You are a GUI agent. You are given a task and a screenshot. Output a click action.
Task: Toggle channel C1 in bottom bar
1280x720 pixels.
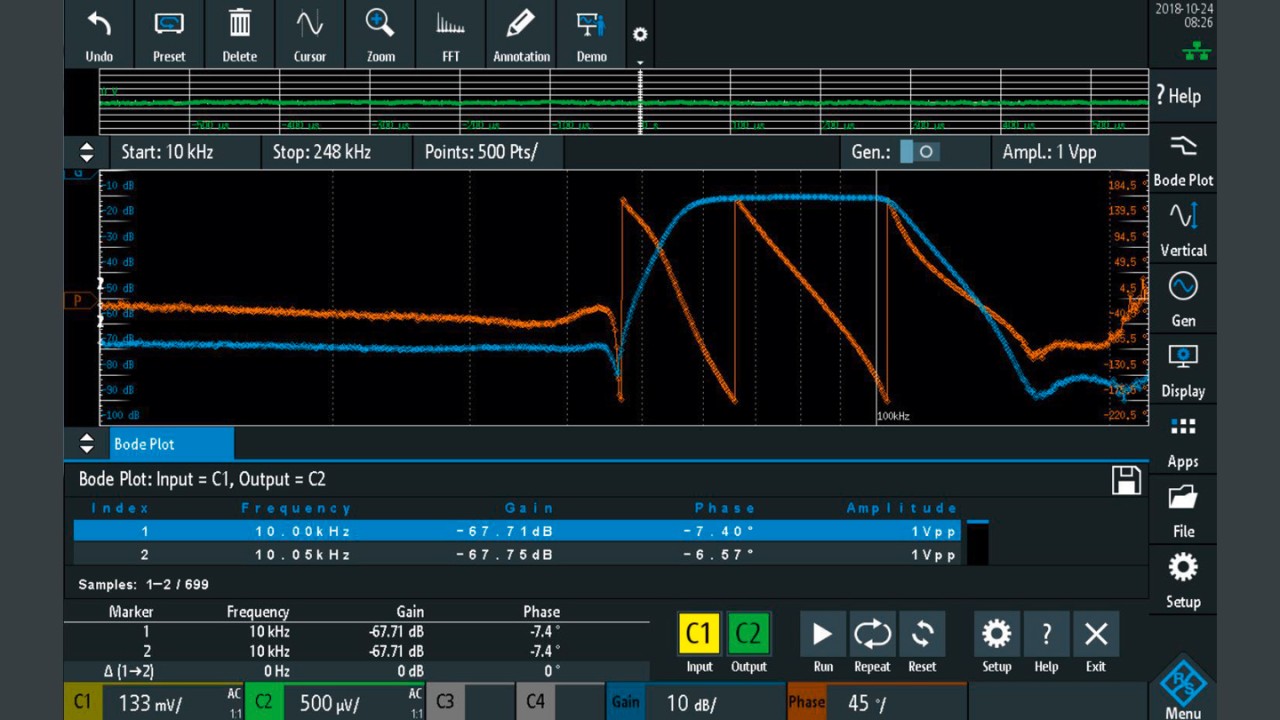coord(83,702)
